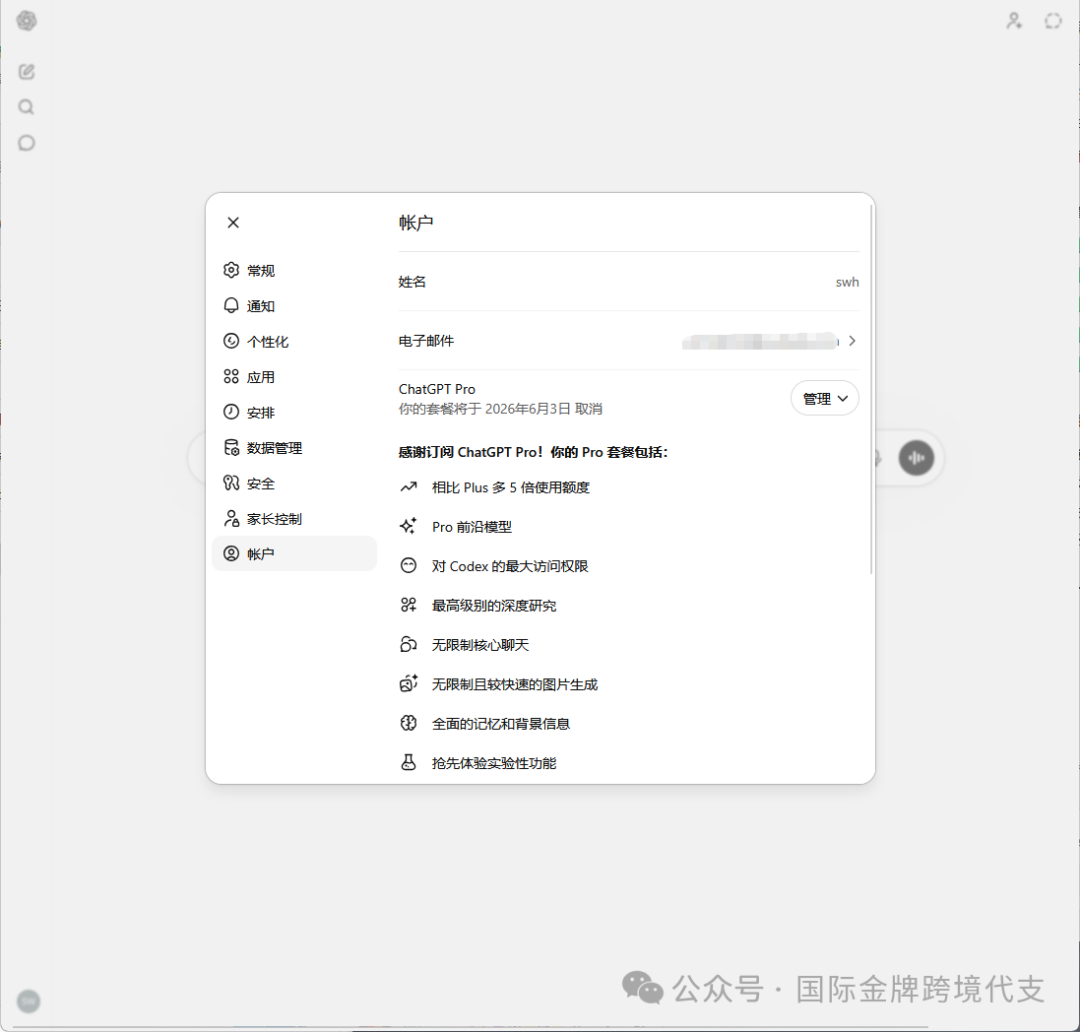The height and width of the screenshot is (1032, 1080).
Task: Open the 家长控制 parental controls tab
Action: point(294,519)
